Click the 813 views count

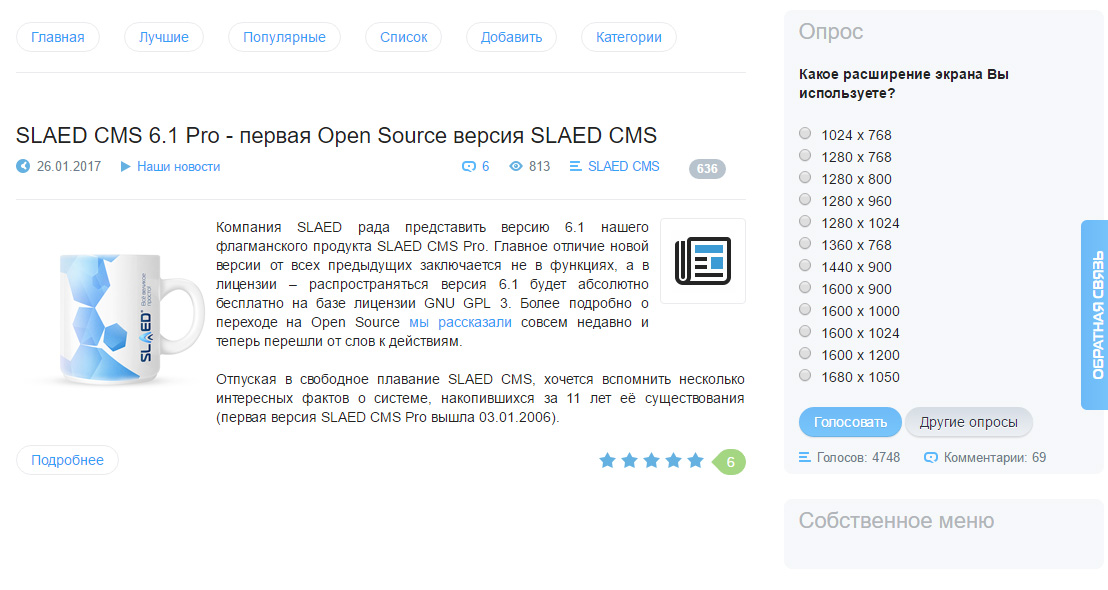tap(539, 167)
